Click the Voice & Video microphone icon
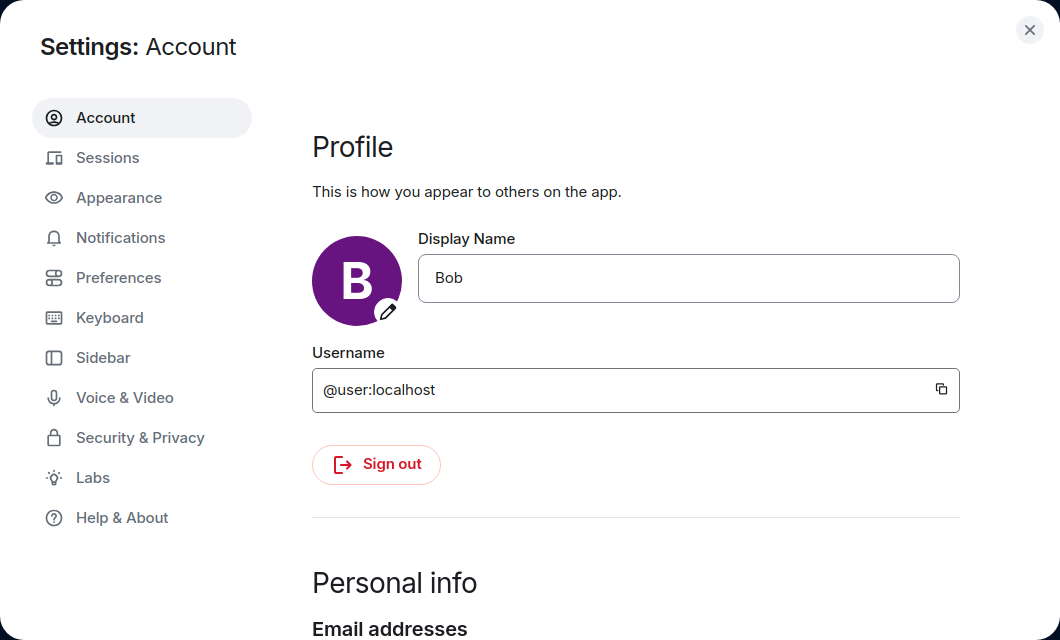 54,398
